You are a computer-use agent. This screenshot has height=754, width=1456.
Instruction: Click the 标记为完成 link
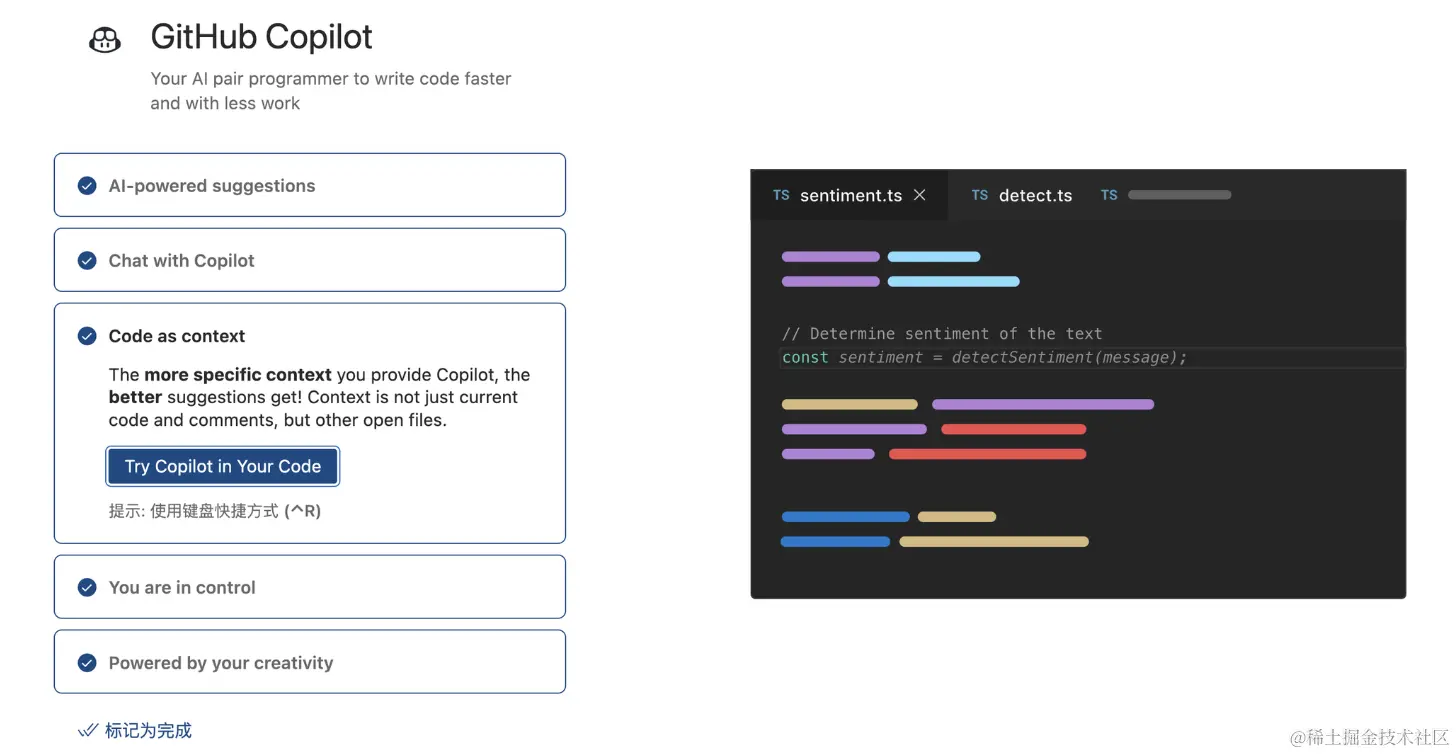[148, 731]
